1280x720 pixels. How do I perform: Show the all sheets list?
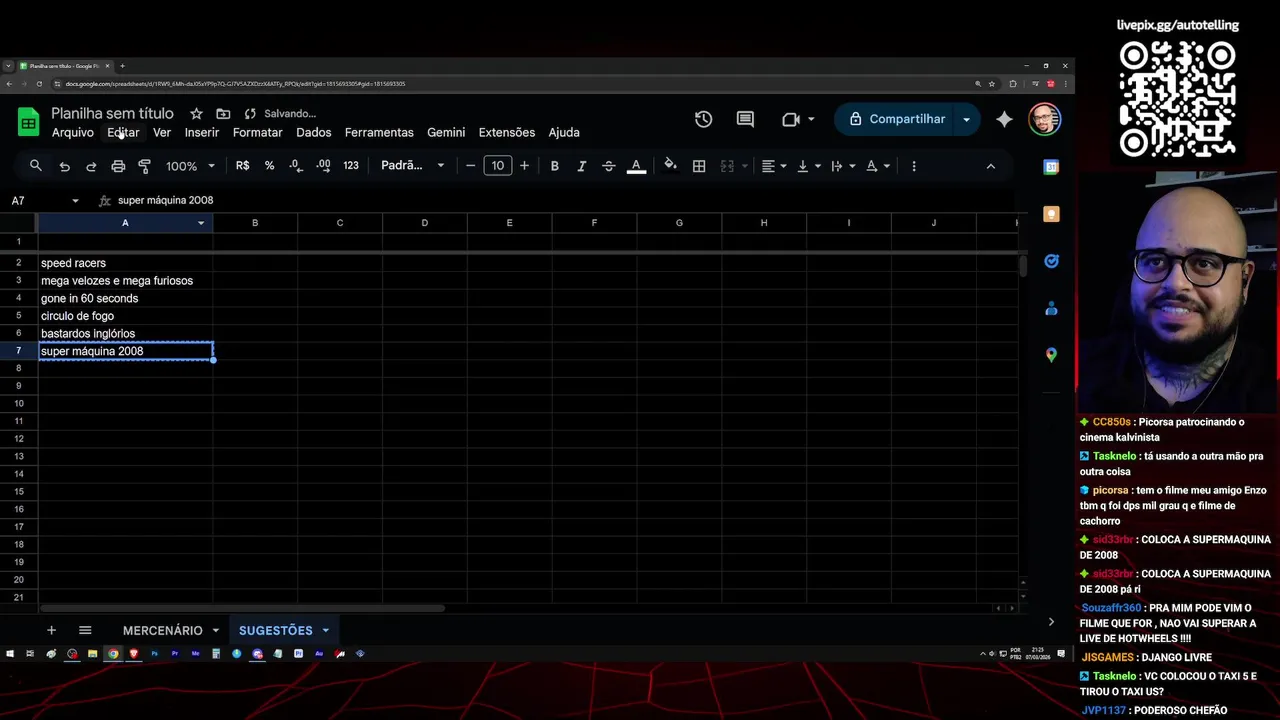coord(85,630)
